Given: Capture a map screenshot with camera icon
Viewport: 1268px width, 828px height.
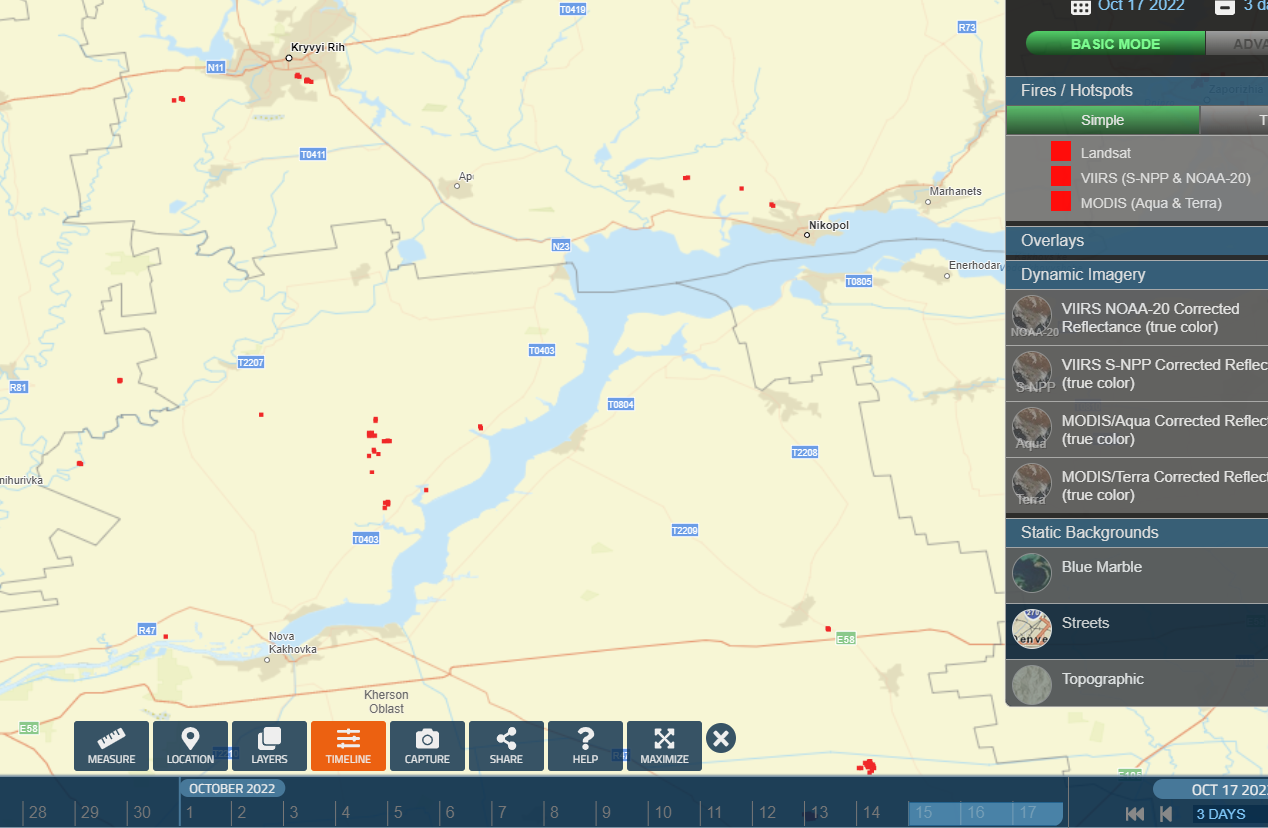Looking at the screenshot, I should (427, 746).
